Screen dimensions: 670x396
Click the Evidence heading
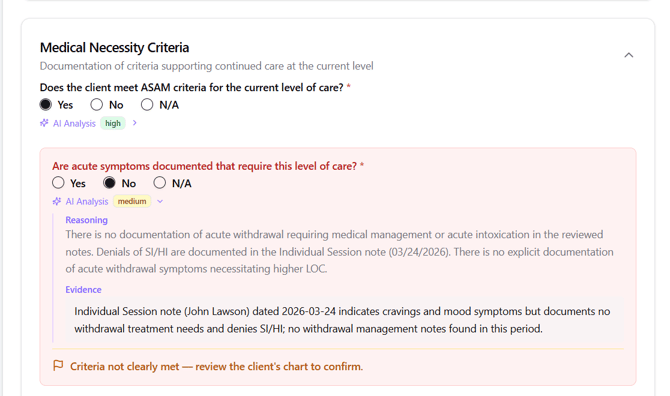tap(83, 290)
